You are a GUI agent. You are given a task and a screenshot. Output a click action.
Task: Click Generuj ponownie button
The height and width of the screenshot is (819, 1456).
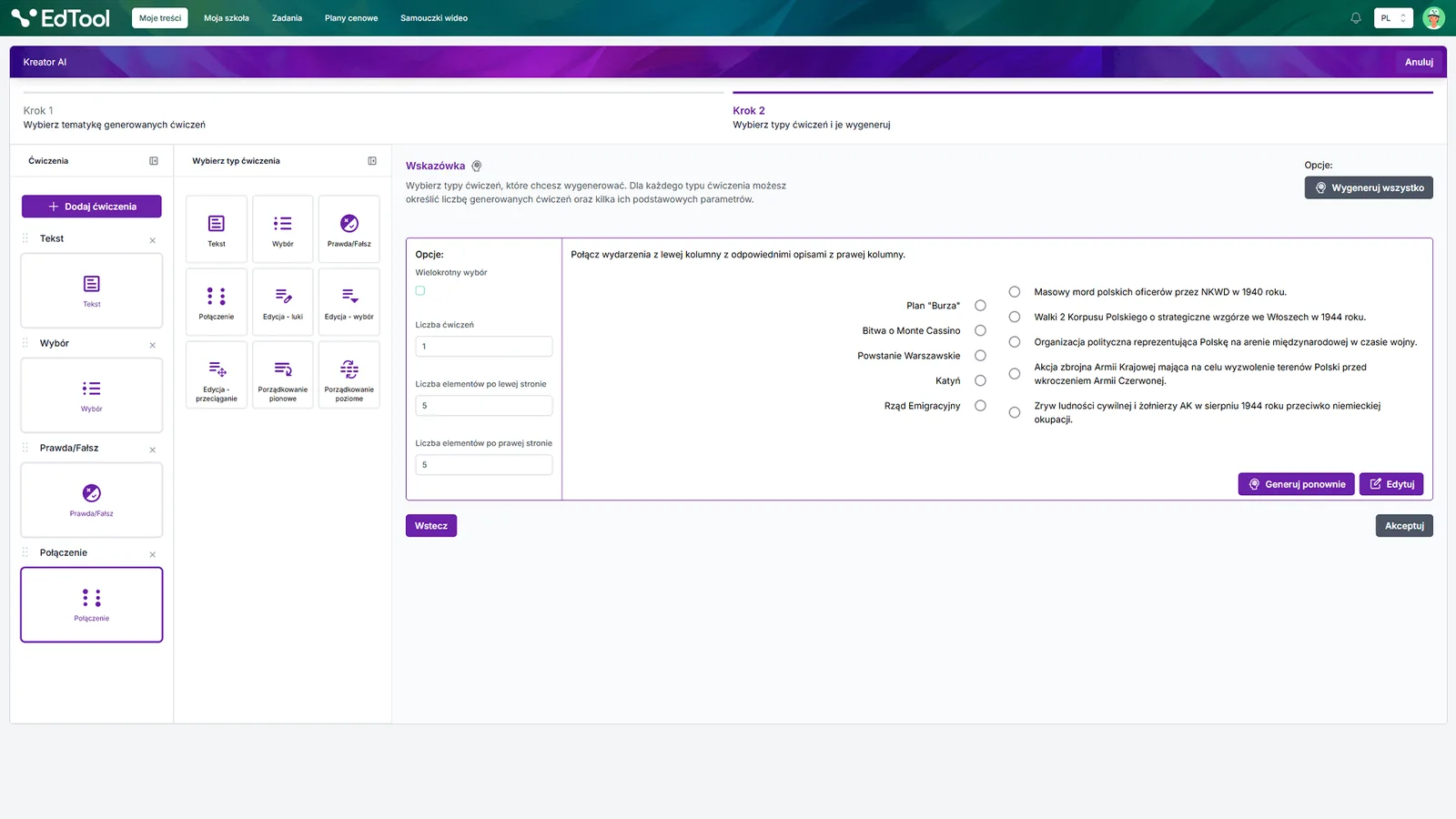pos(1297,484)
